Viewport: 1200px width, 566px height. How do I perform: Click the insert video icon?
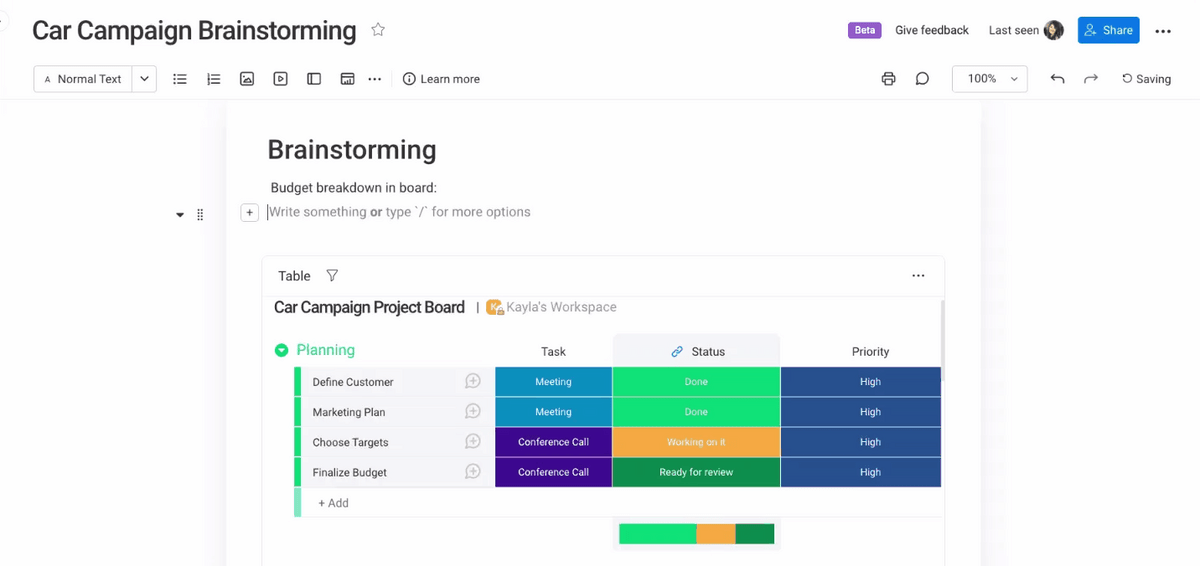tap(280, 79)
